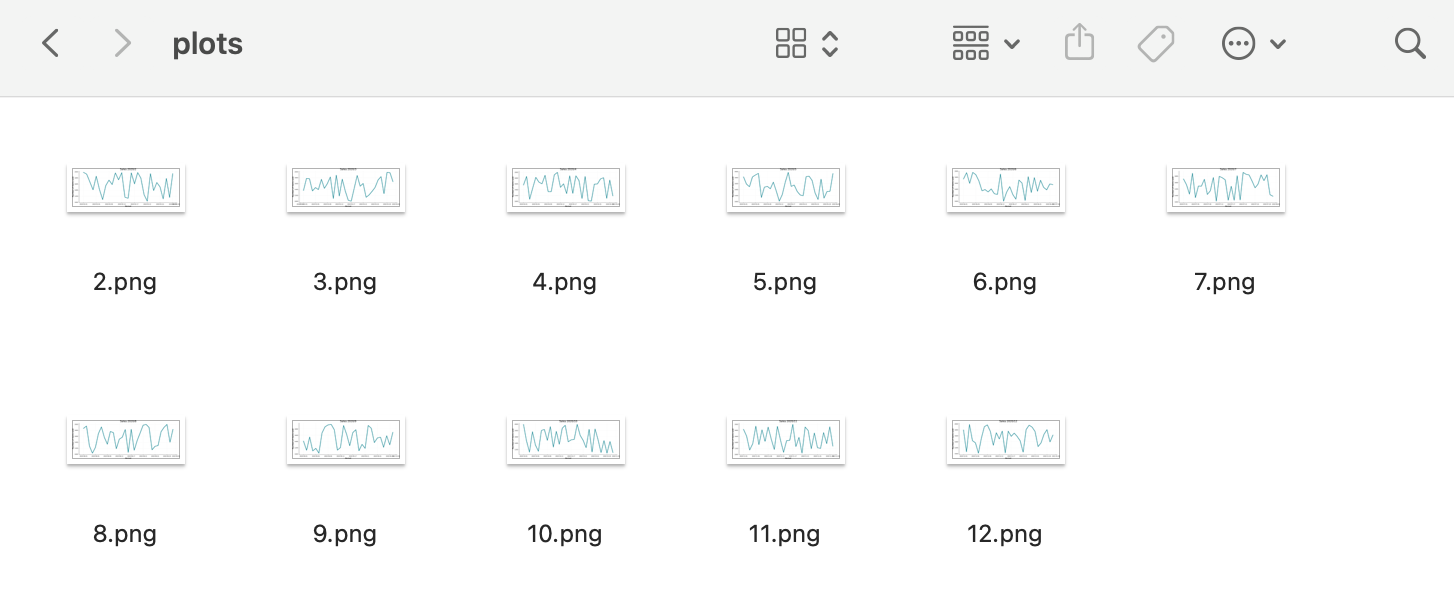Screen dimensions: 1454x608
Task: Click the icon view grid button
Action: (x=791, y=44)
